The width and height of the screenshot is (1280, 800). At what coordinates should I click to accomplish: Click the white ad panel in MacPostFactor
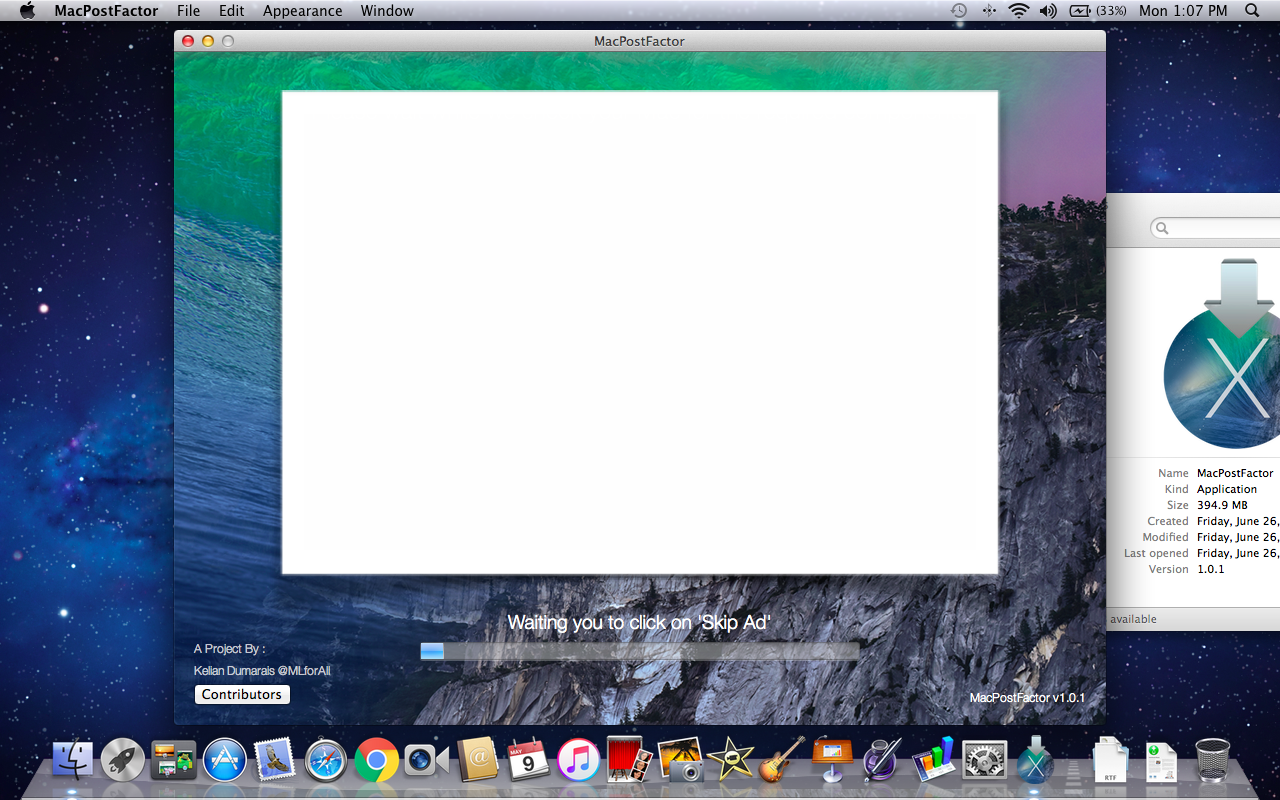pyautogui.click(x=640, y=332)
